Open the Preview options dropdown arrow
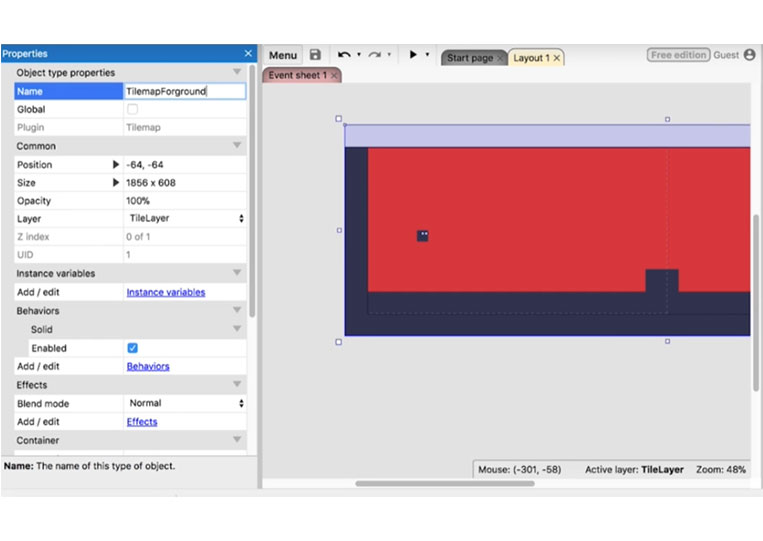Screen dimensions: 763x541 427,54
